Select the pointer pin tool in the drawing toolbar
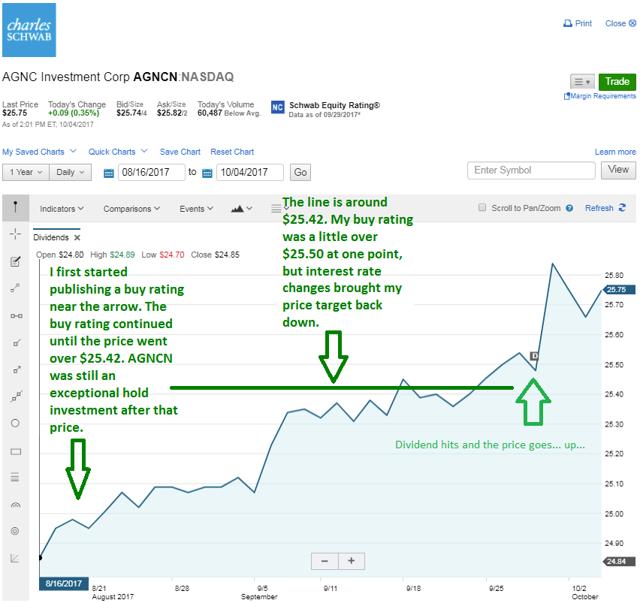Image resolution: width=640 pixels, height=603 pixels. (15, 207)
